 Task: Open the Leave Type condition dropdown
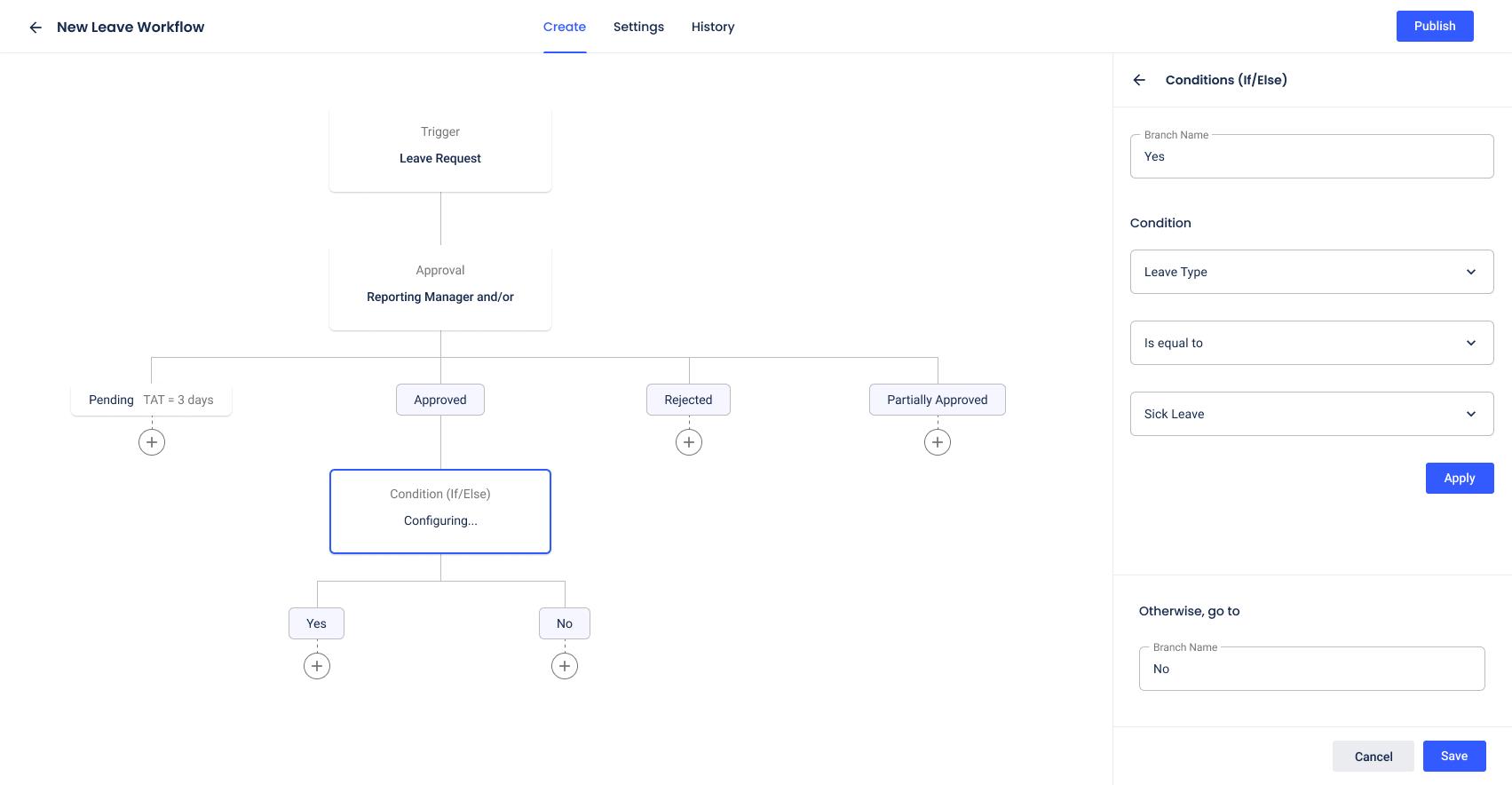click(x=1310, y=272)
